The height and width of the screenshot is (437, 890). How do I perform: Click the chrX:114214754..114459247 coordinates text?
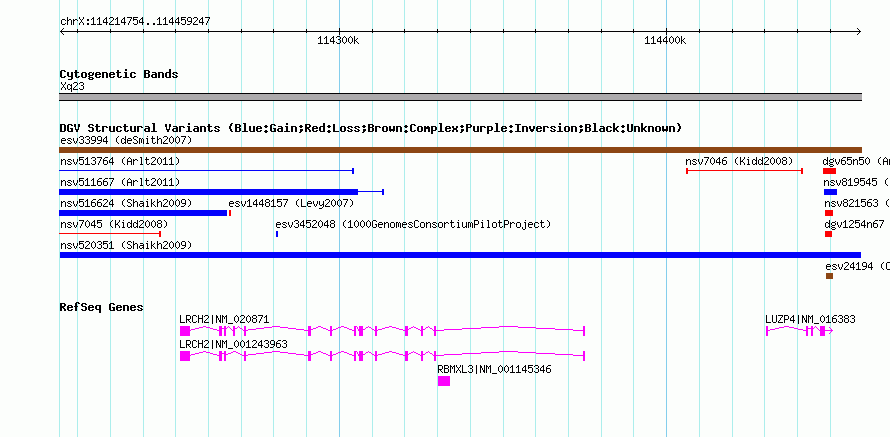point(135,21)
